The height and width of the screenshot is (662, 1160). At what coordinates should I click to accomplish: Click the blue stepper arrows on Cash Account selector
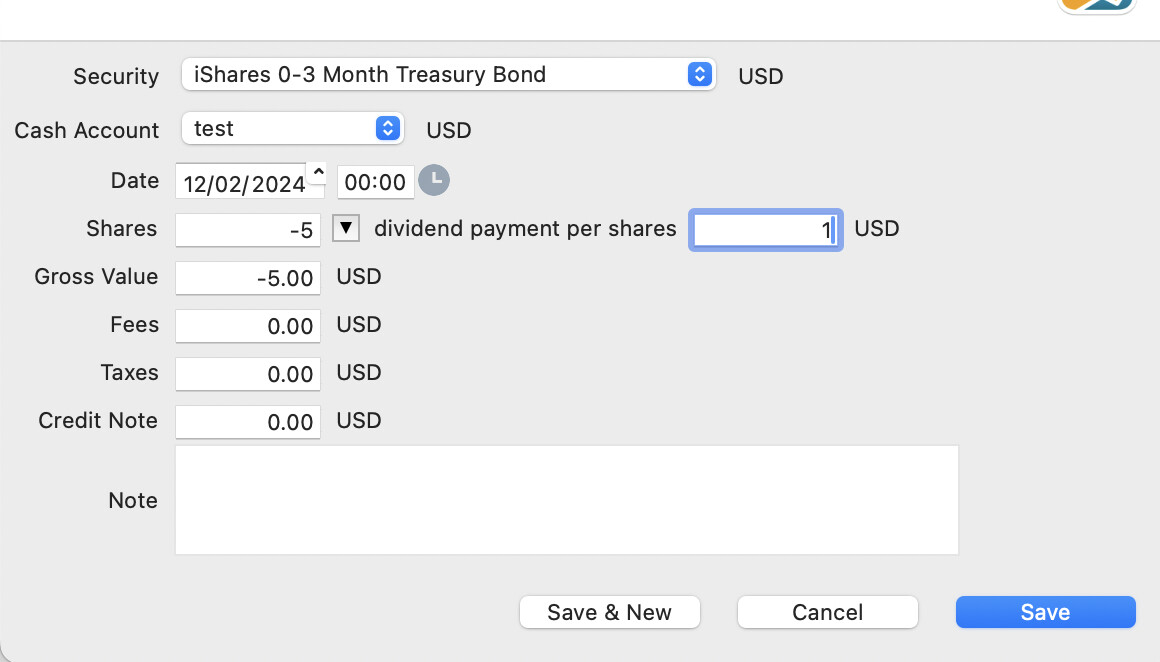(388, 128)
